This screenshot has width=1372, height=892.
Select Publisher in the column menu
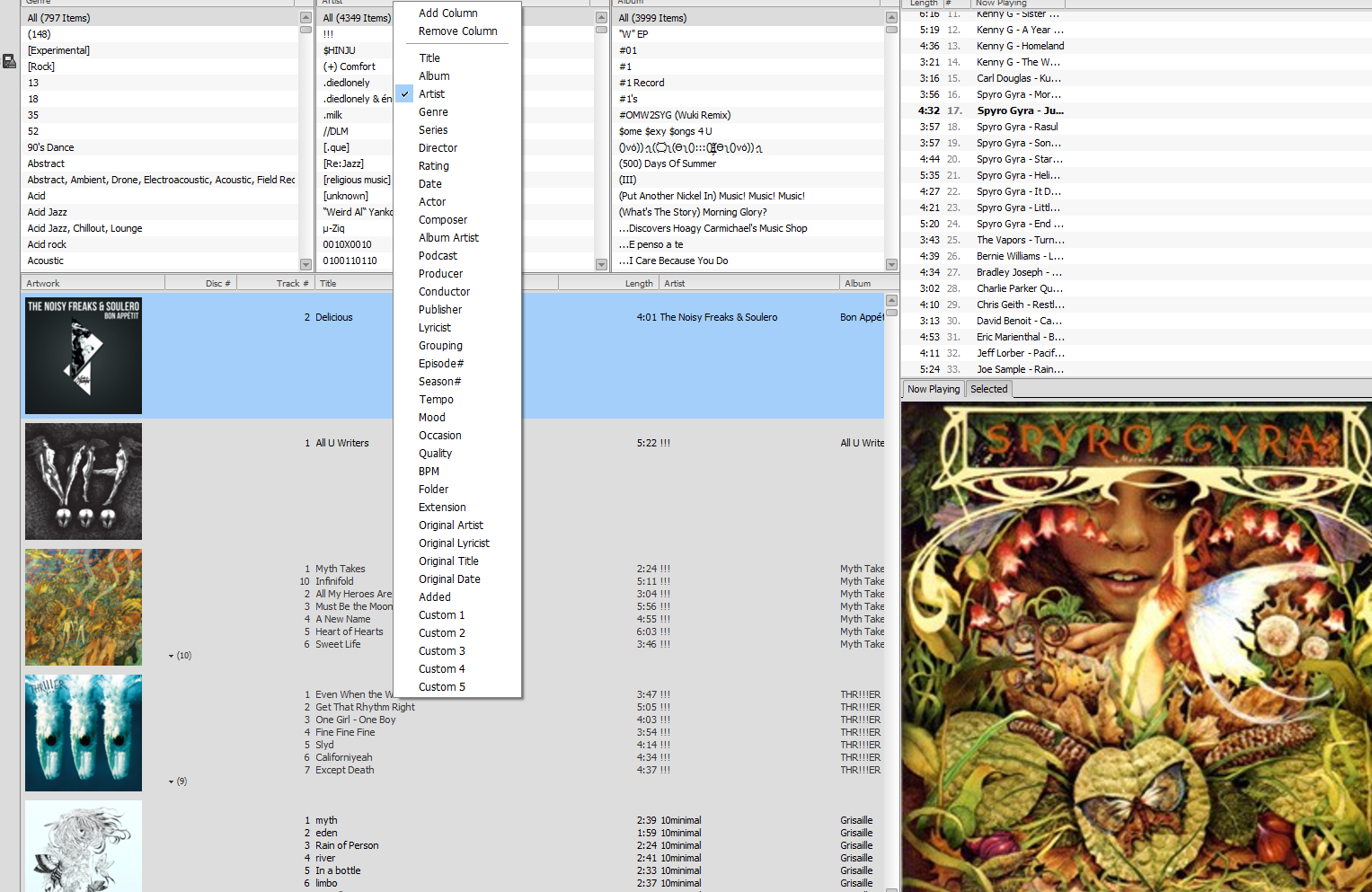point(457,310)
